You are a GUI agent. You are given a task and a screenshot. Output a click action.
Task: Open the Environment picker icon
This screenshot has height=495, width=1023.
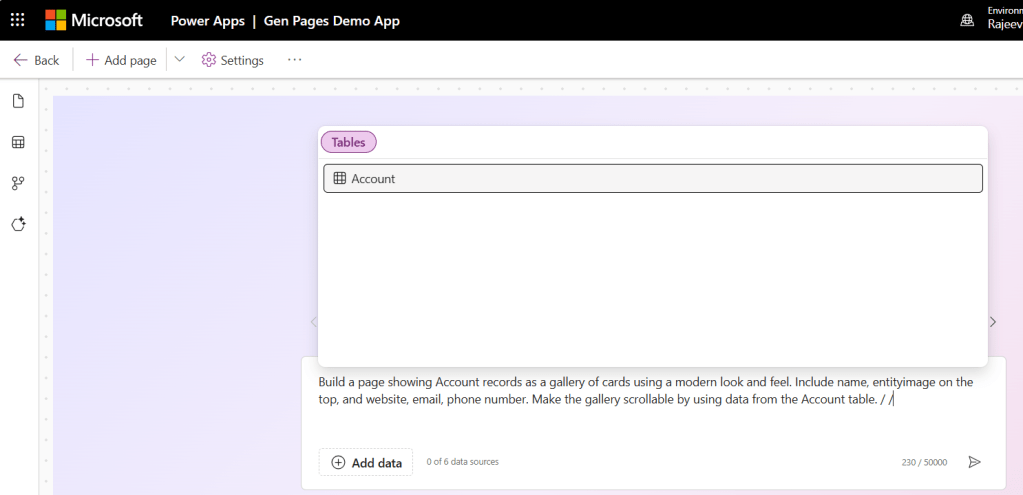(966, 20)
